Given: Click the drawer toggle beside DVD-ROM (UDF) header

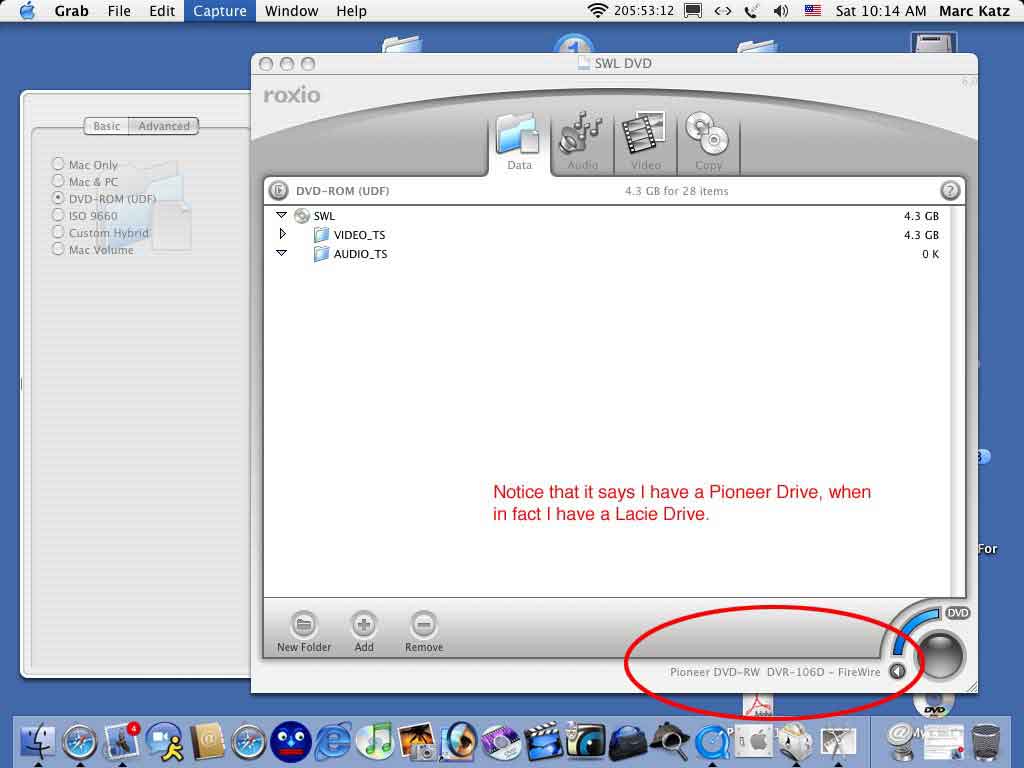Looking at the screenshot, I should coord(278,191).
